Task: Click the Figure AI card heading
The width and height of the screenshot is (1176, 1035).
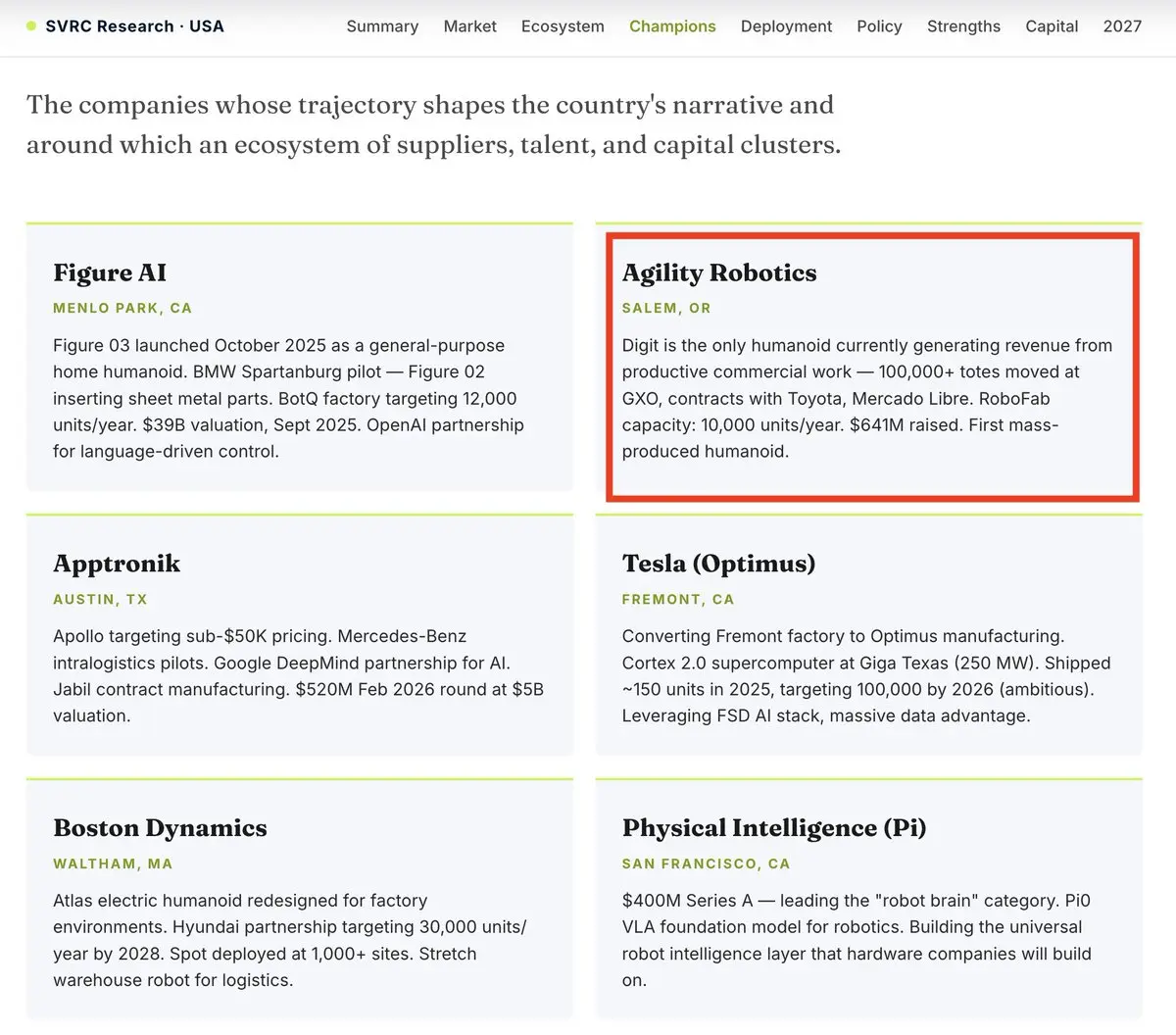Action: point(110,272)
